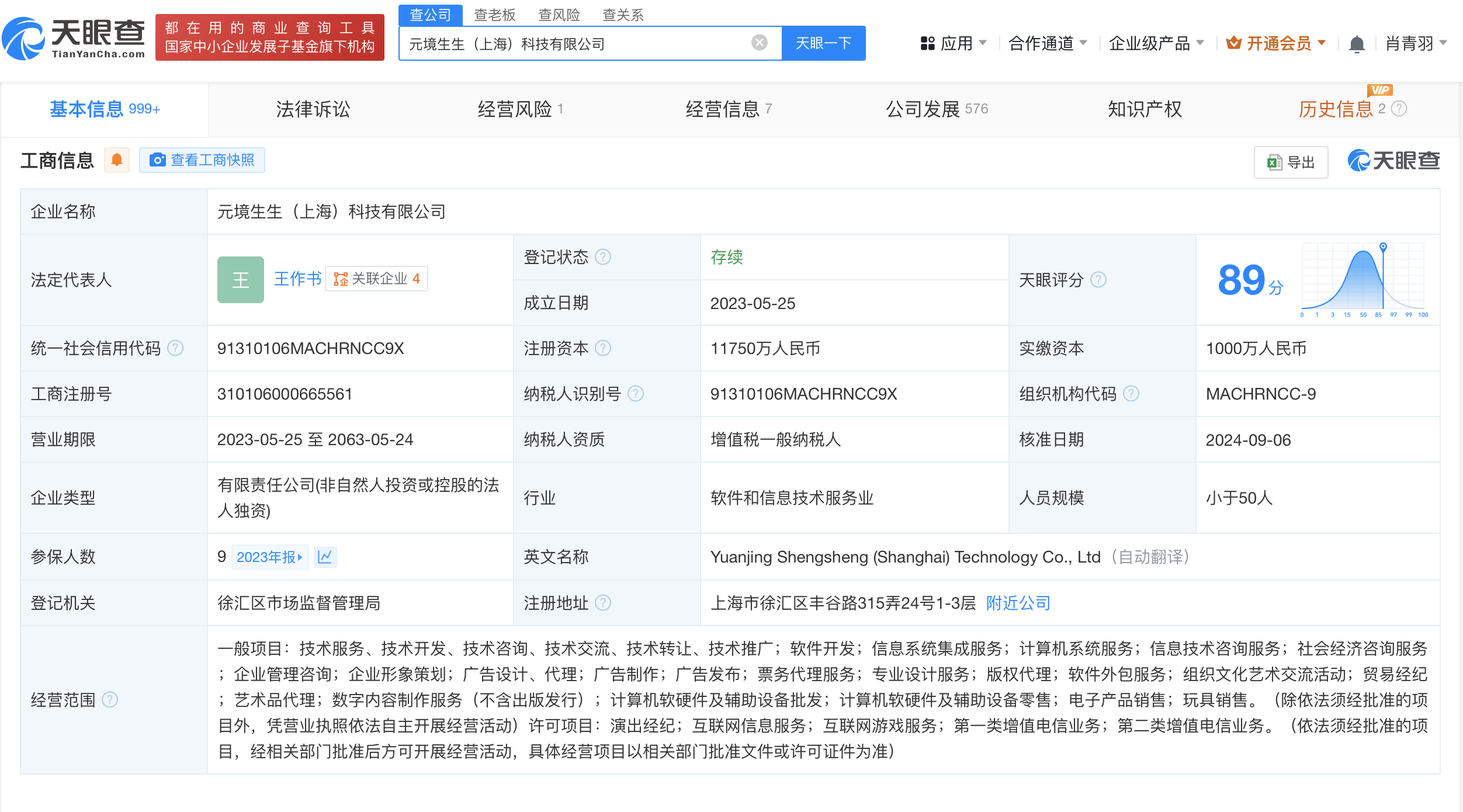
Task: Click help icon next to 登记状态
Action: tap(603, 257)
